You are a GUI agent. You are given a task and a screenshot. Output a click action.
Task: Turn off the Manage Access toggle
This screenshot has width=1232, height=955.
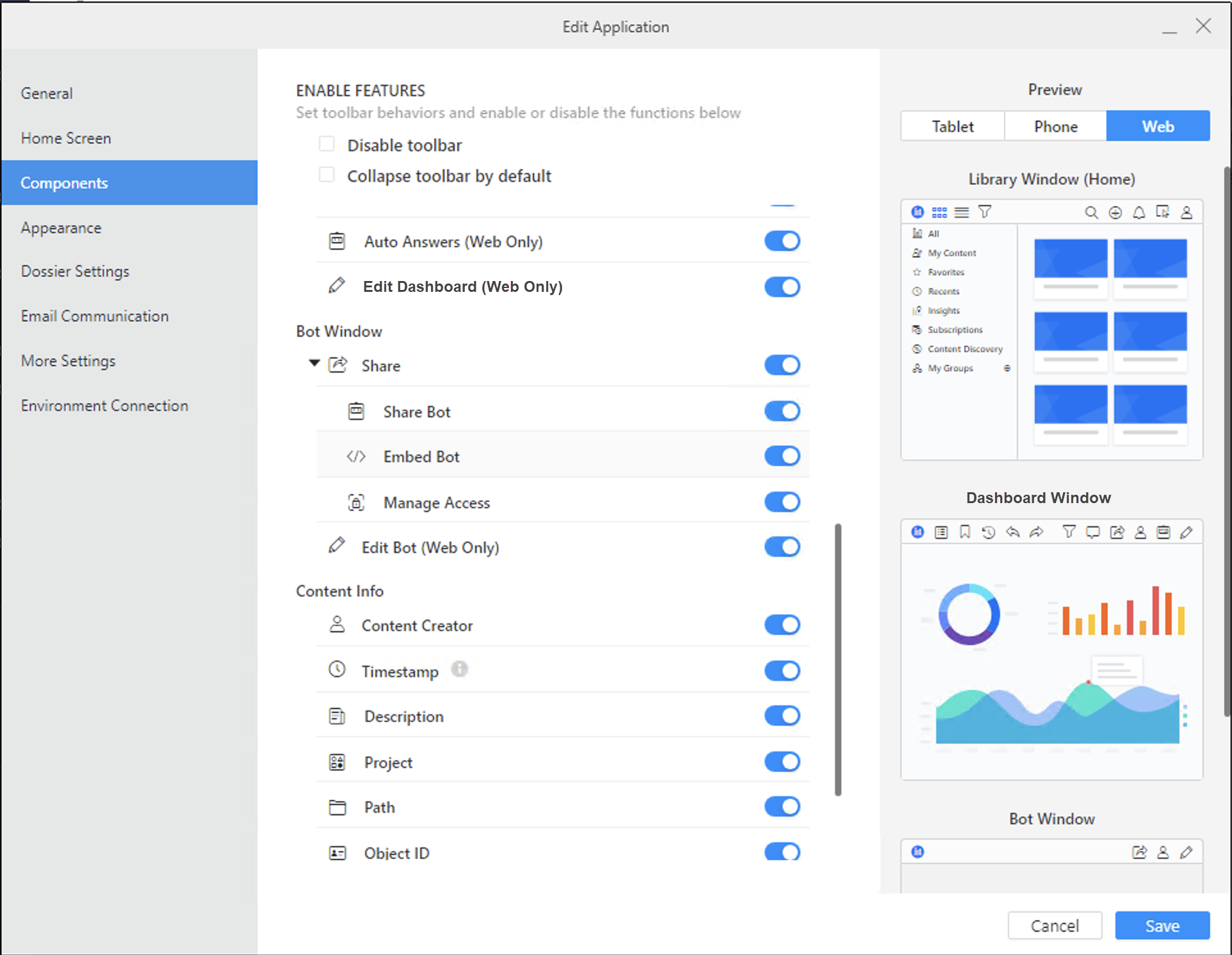click(782, 502)
